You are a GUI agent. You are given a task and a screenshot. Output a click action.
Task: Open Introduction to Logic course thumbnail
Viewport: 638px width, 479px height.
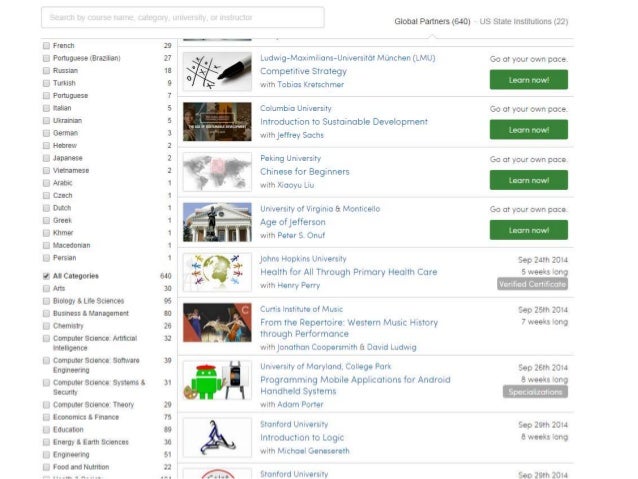pos(217,437)
